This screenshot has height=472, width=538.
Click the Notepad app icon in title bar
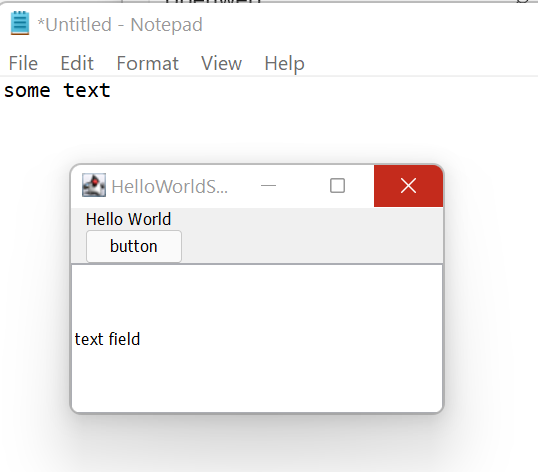pos(20,23)
